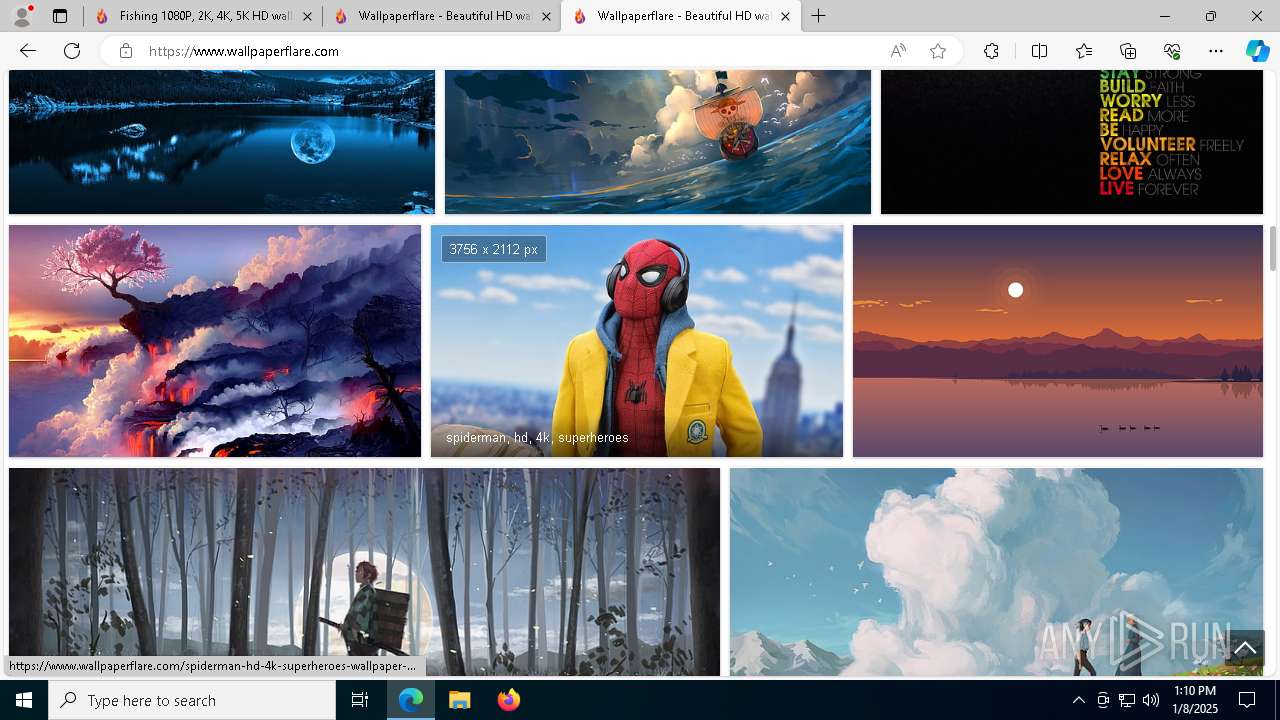Open Microsoft Edge from the taskbar
The width and height of the screenshot is (1280, 720).
(x=411, y=700)
